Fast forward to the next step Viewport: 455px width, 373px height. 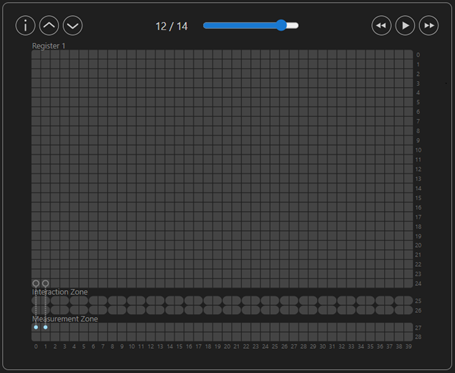429,26
